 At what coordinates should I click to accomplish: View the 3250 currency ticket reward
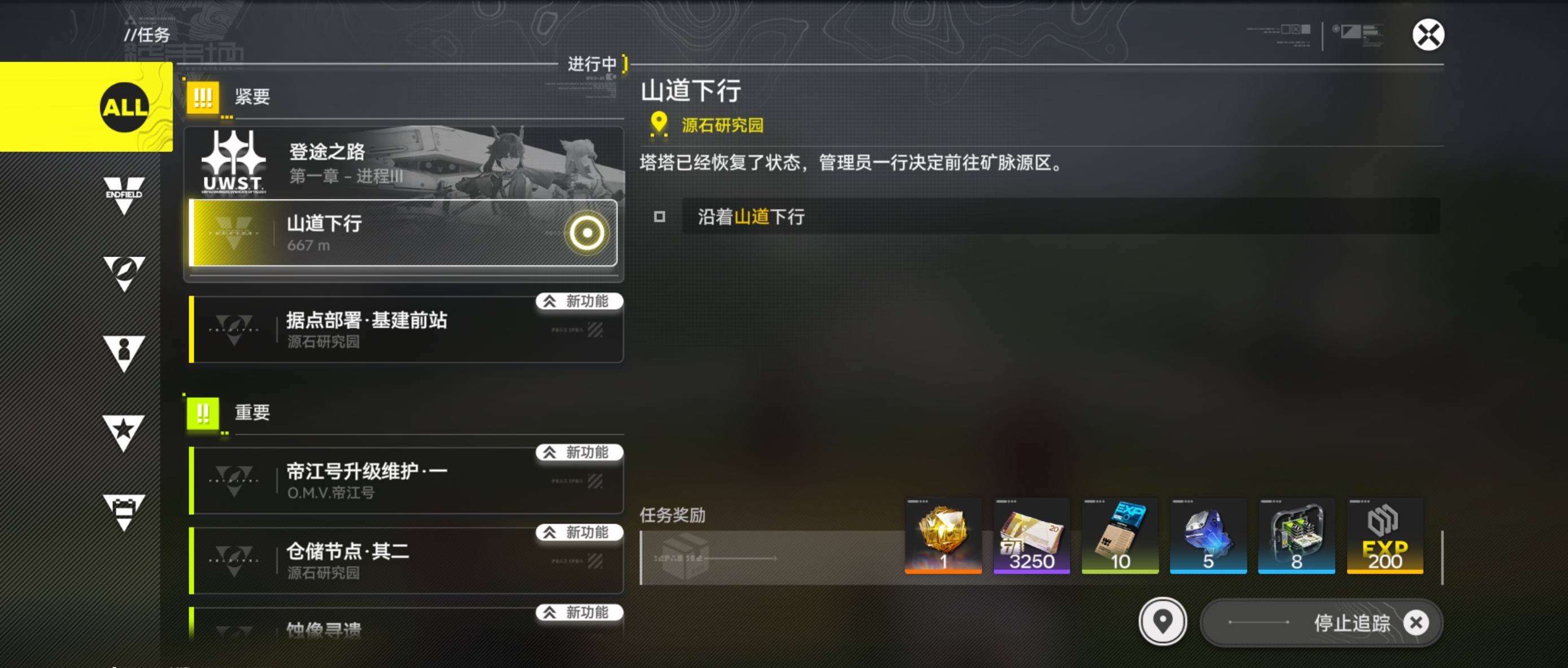(x=1031, y=536)
